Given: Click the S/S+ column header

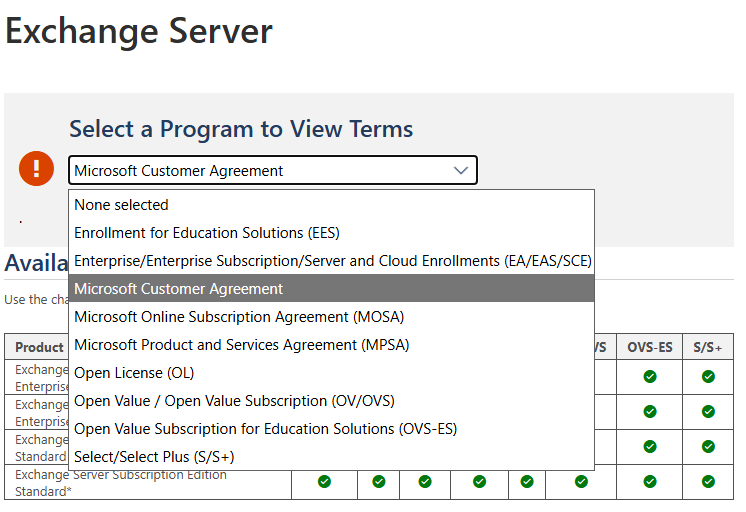Looking at the screenshot, I should click(x=707, y=347).
